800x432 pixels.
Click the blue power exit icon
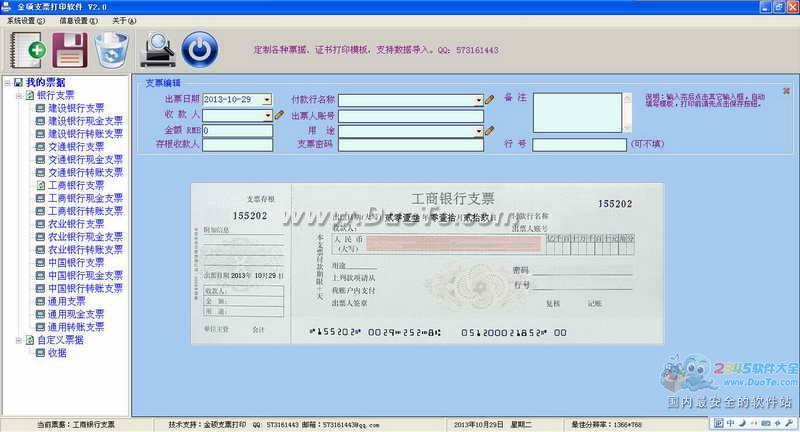click(x=200, y=49)
